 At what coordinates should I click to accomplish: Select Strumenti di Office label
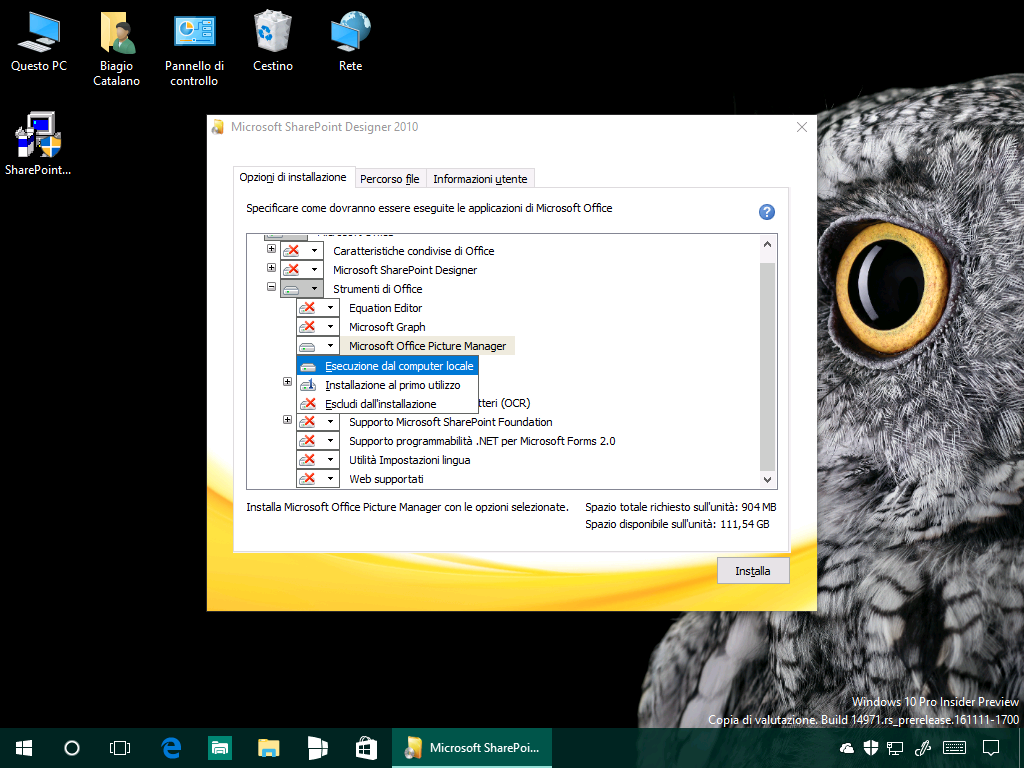pos(377,289)
